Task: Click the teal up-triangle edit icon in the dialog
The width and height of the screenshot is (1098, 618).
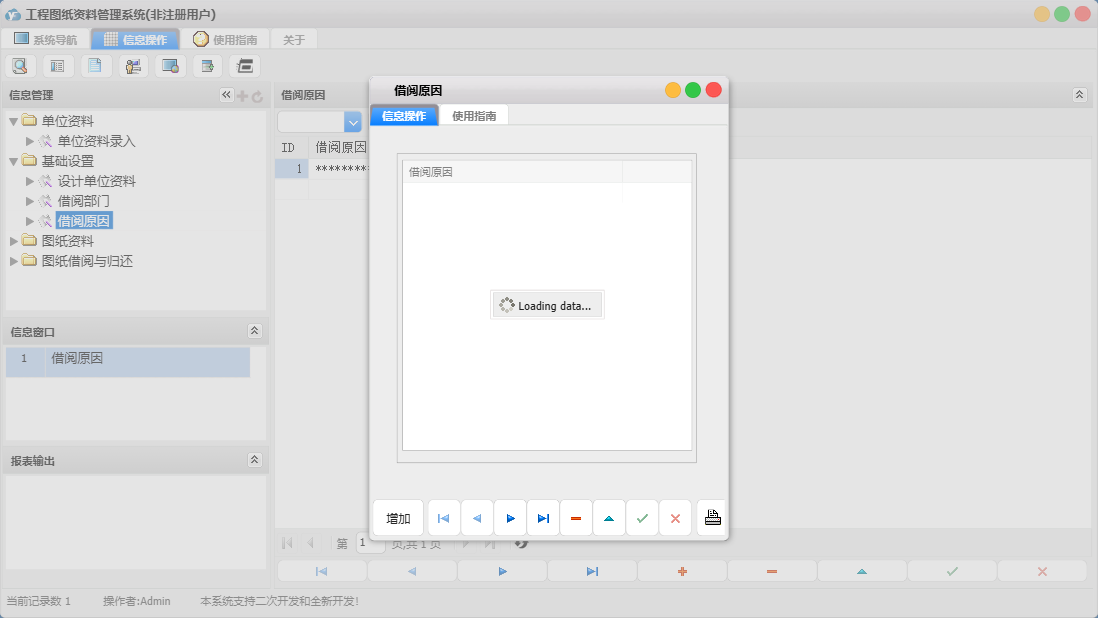Action: 609,518
